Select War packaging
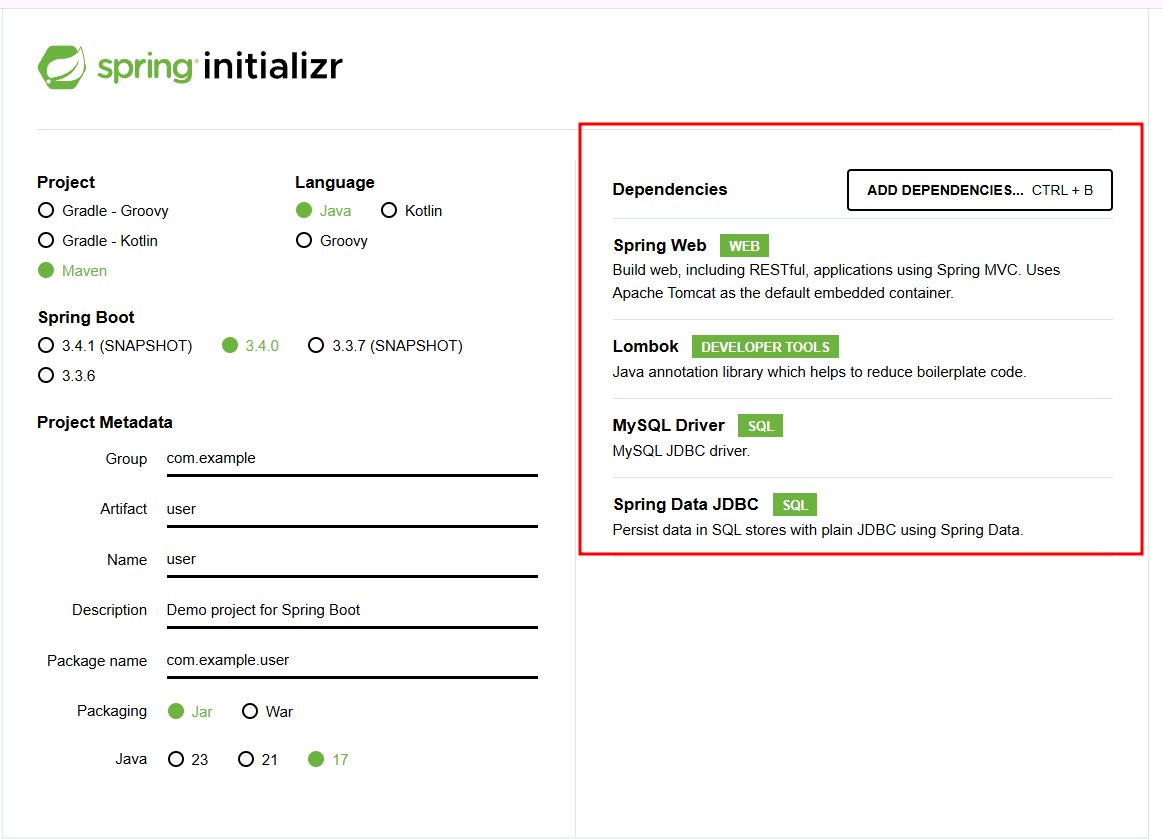The image size is (1163, 839). [x=268, y=711]
